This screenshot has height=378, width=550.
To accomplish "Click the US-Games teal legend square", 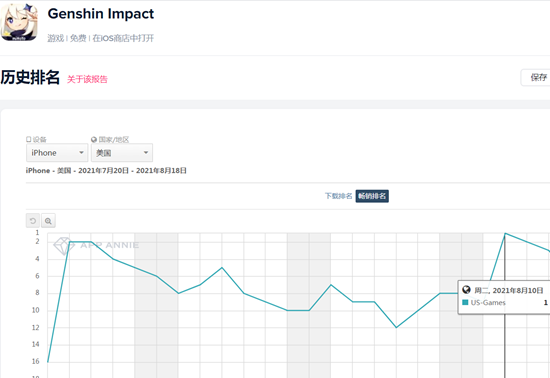I will (x=465, y=302).
